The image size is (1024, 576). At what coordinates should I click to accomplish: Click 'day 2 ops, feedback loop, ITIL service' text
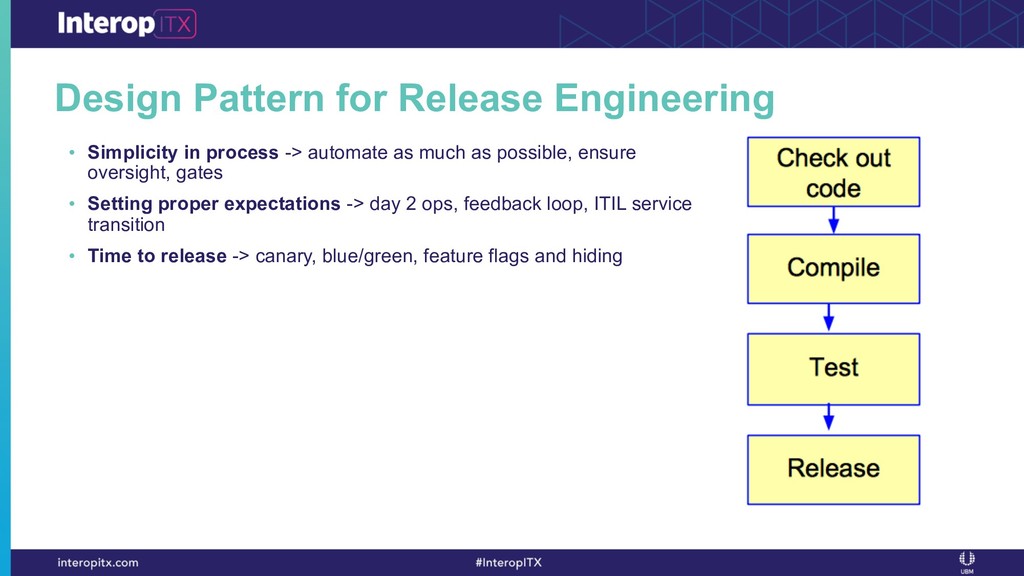[x=530, y=204]
